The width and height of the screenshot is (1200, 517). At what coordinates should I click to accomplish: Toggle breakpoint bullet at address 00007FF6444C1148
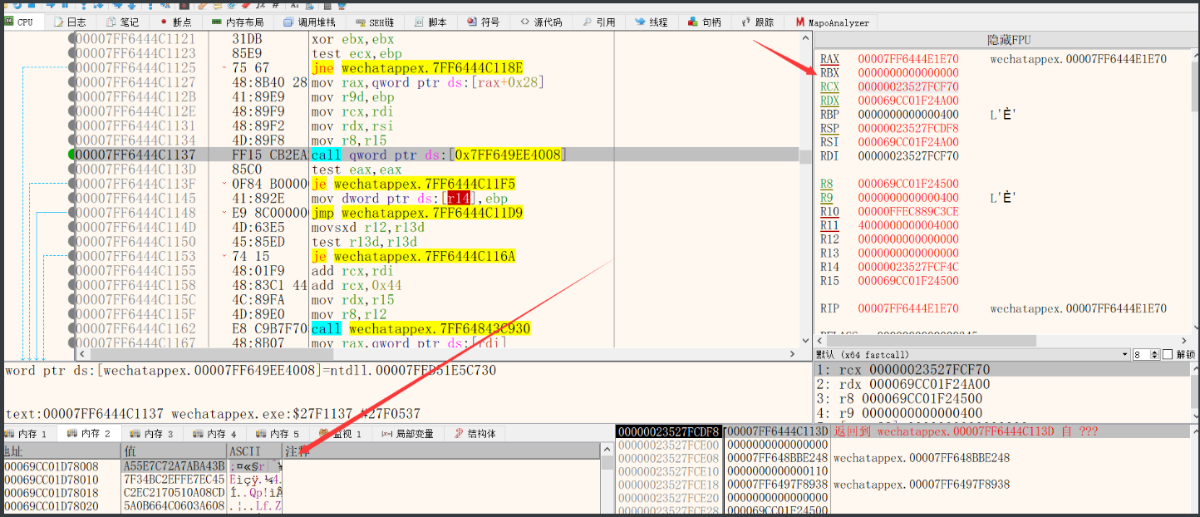tap(72, 213)
